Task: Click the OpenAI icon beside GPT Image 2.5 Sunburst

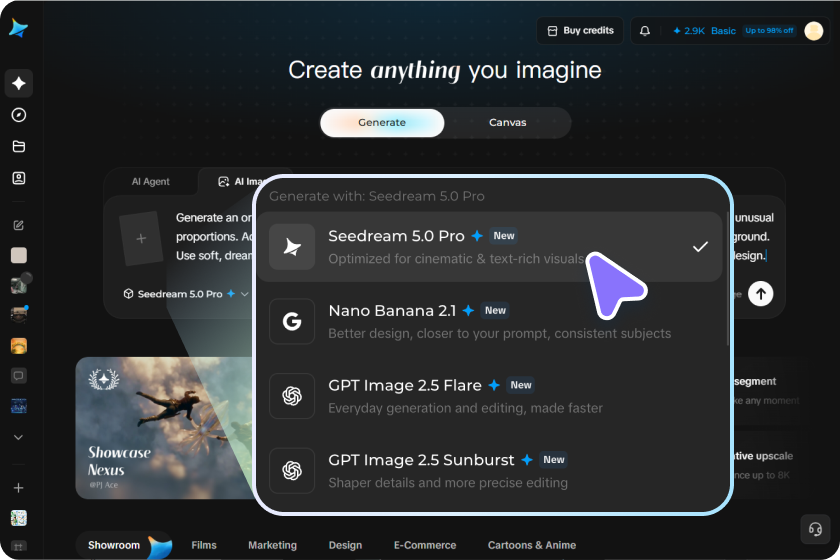Action: [x=292, y=471]
